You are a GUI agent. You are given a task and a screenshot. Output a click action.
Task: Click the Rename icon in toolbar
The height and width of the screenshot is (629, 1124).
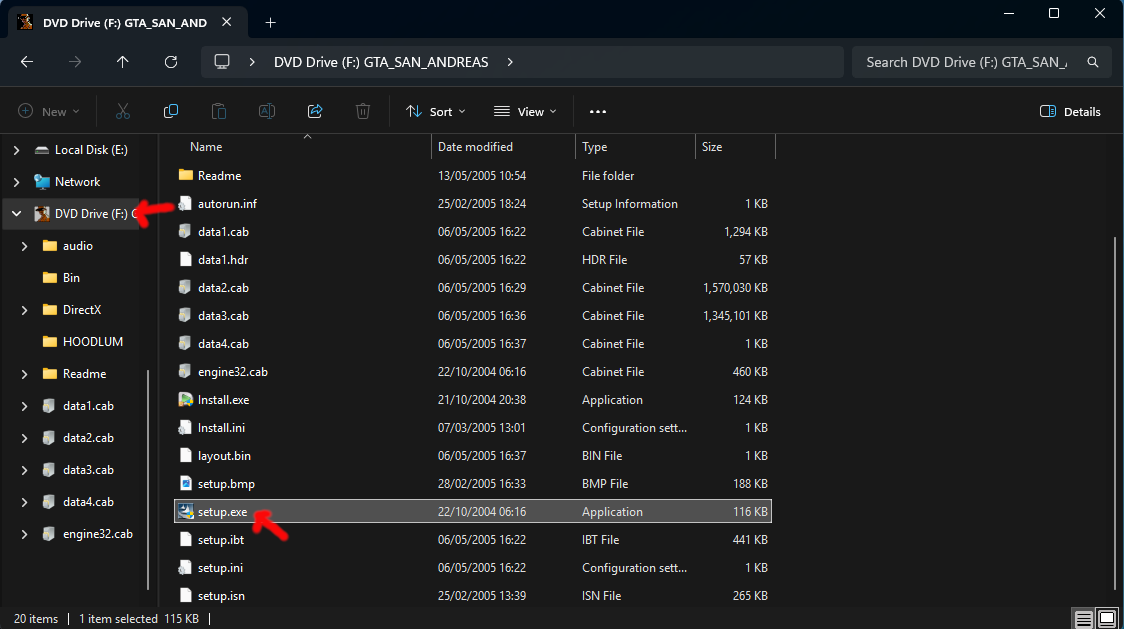pos(267,111)
